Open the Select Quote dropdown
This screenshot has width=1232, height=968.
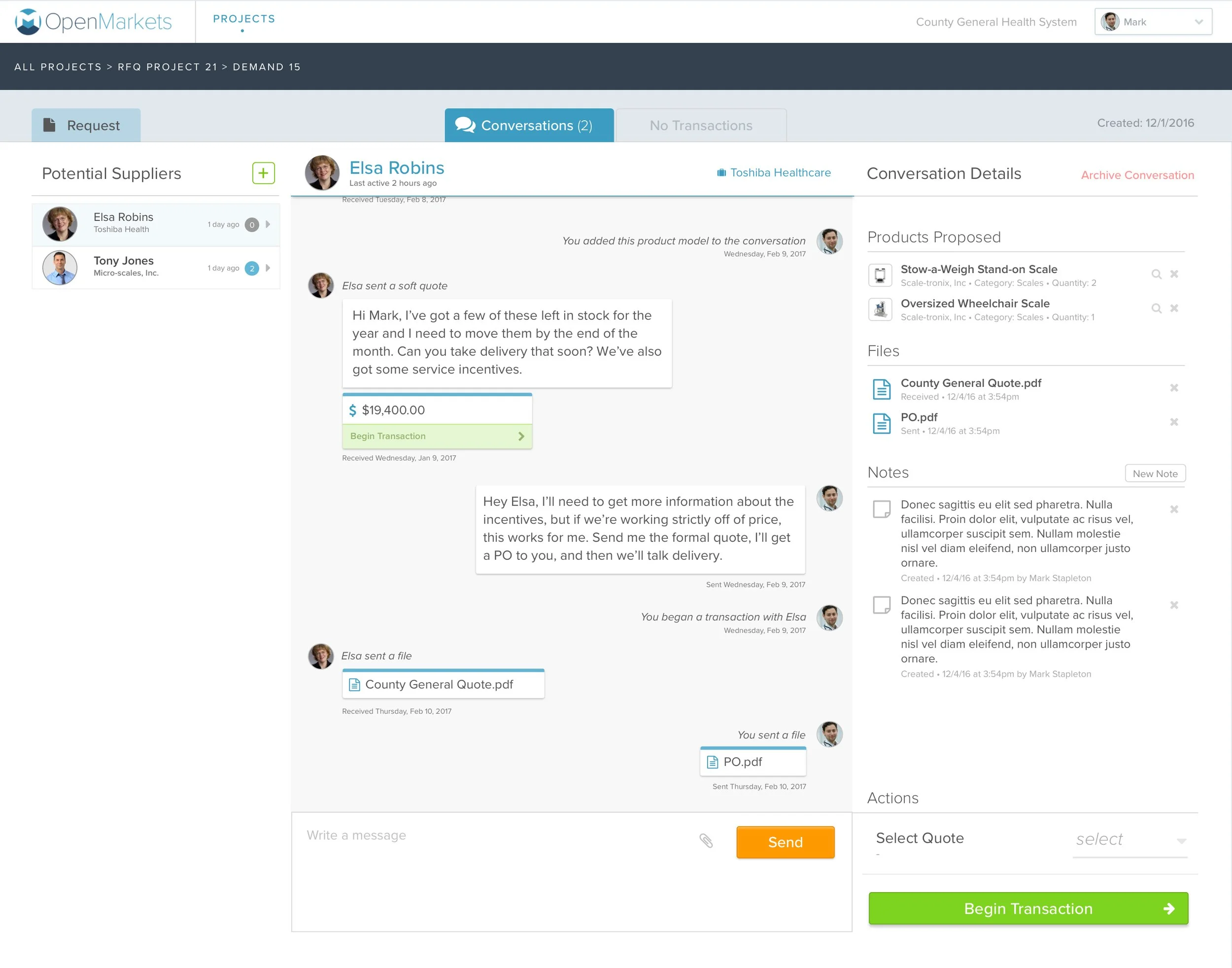coord(1129,840)
